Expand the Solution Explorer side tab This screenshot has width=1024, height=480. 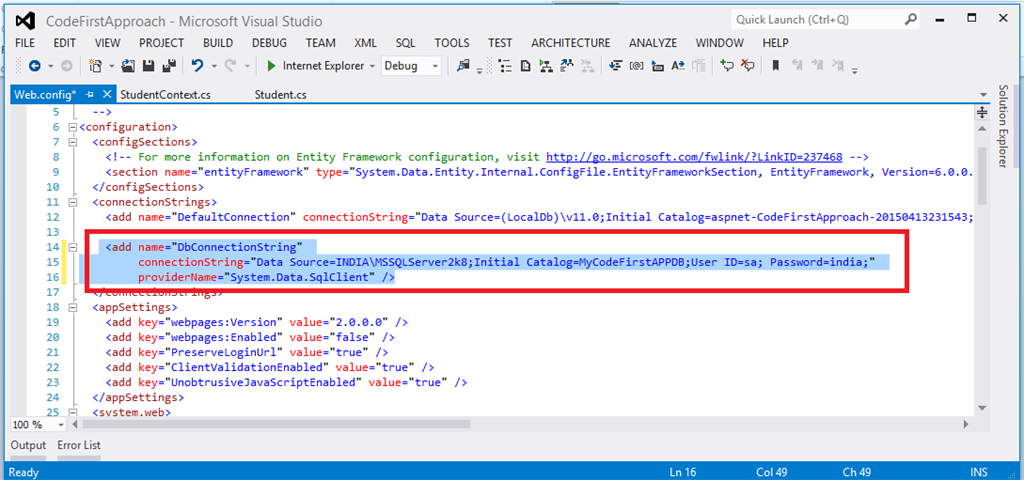[1003, 126]
